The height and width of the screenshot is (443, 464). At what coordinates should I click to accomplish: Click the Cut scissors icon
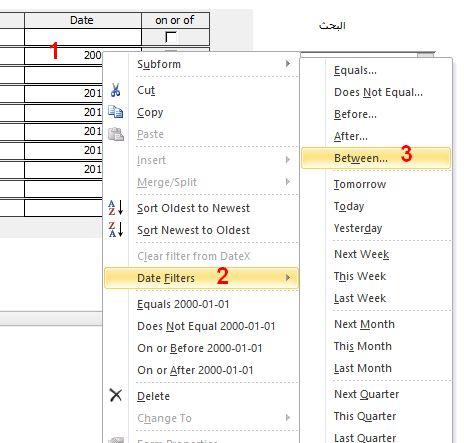pyautogui.click(x=115, y=90)
